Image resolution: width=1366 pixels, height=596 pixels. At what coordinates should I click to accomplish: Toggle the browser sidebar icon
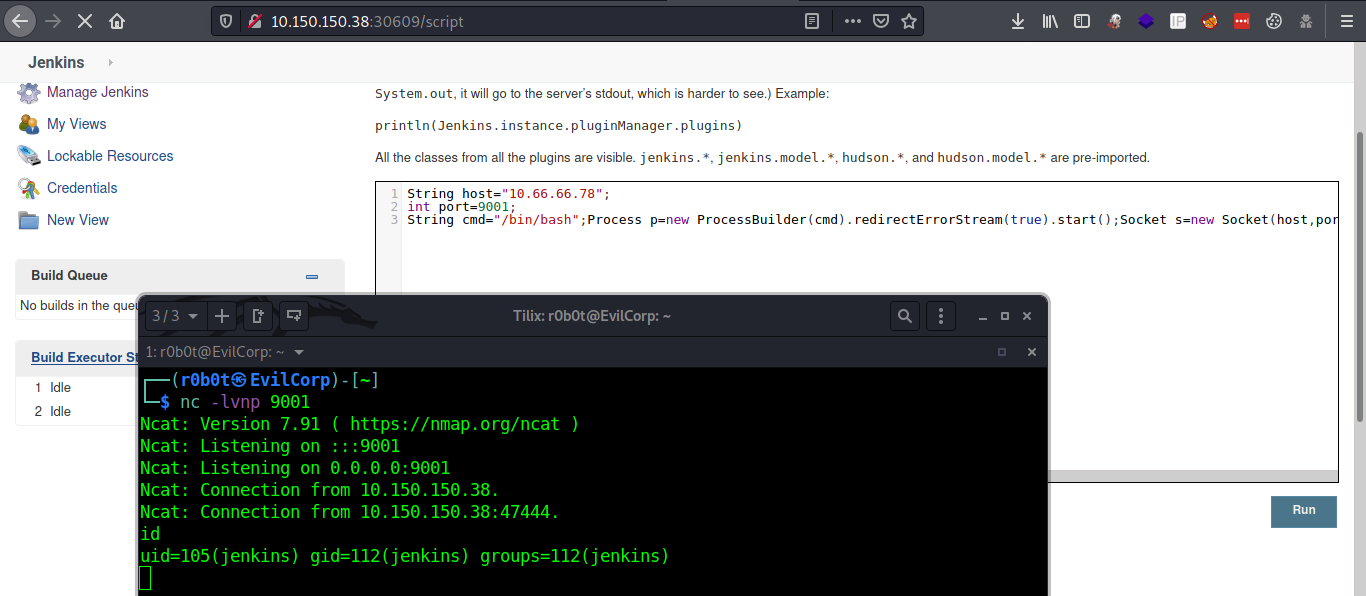point(1082,21)
